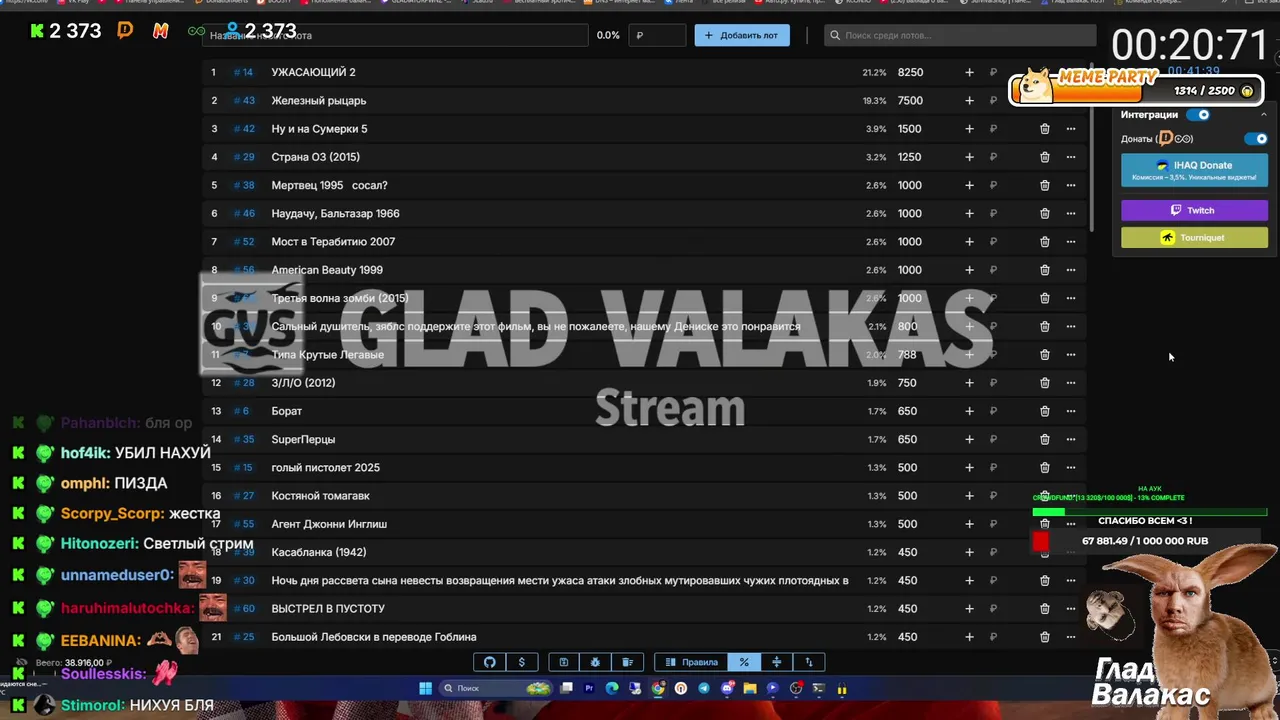
Task: Add amount to Большой Лебовски lot
Action: click(969, 637)
